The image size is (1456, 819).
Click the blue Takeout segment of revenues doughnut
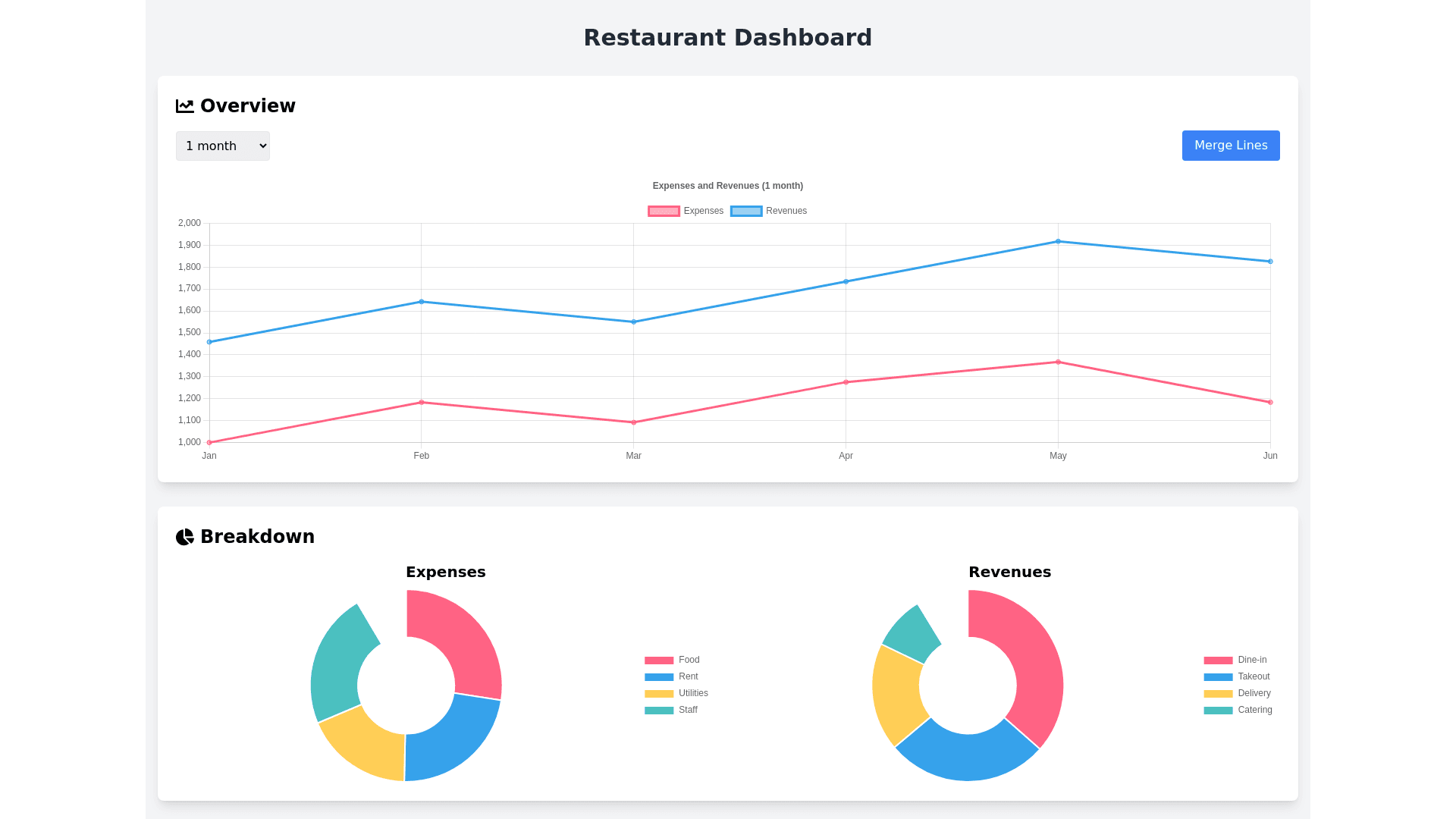pyautogui.click(x=966, y=756)
